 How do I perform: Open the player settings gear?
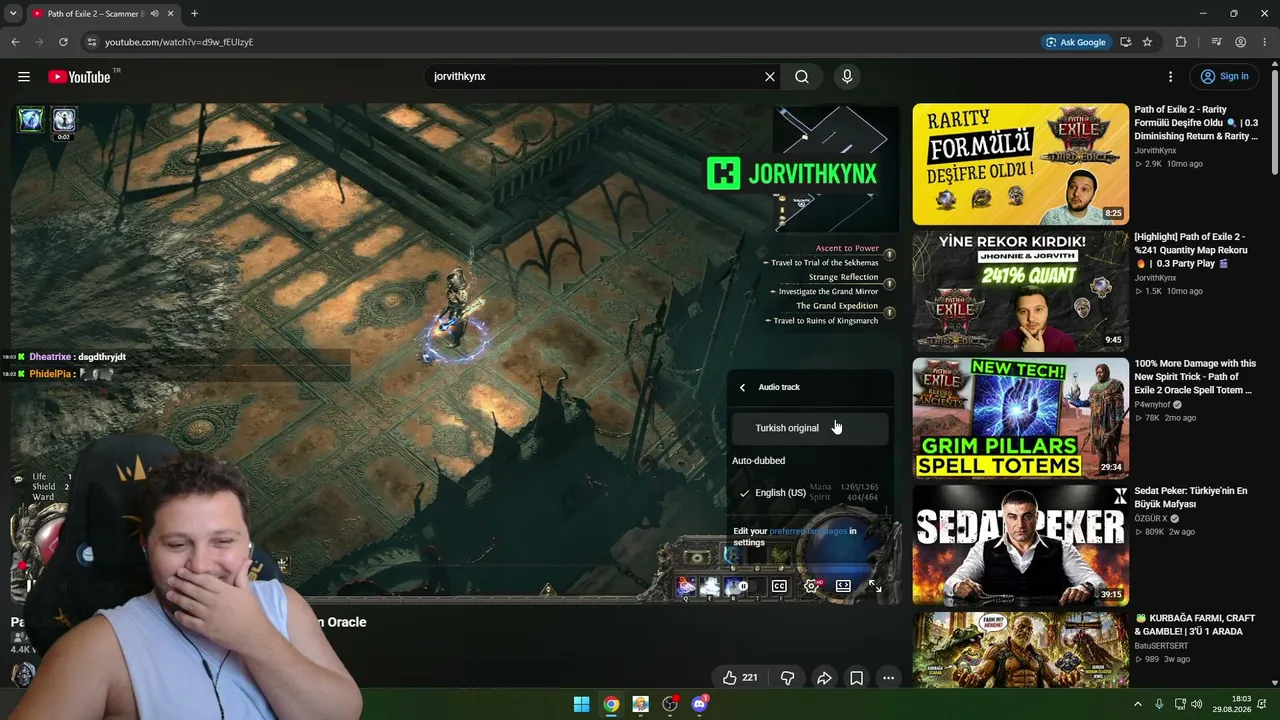[x=811, y=587]
